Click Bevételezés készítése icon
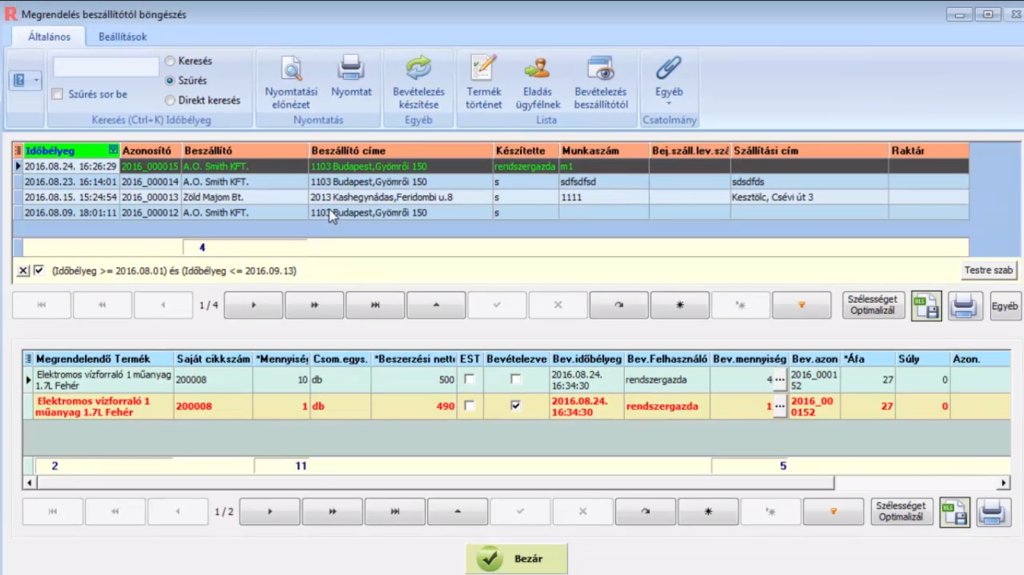This screenshot has height=575, width=1024. [416, 79]
